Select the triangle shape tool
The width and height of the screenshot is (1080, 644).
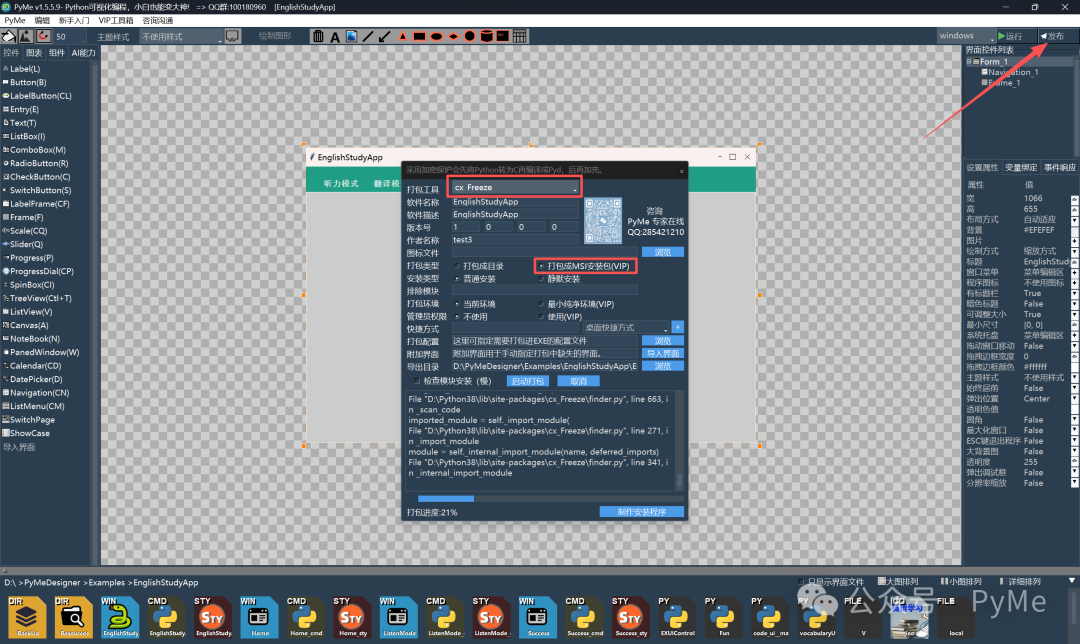(402, 37)
